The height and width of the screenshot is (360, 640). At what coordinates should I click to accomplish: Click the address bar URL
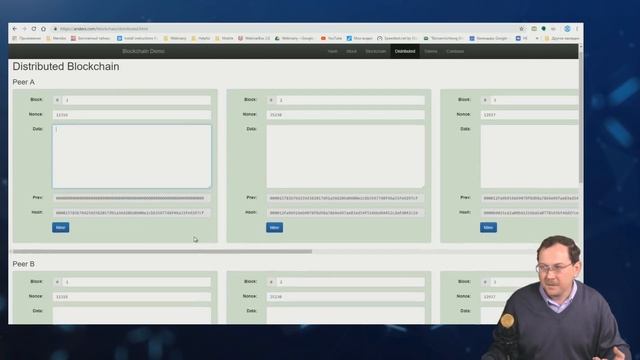coord(104,29)
